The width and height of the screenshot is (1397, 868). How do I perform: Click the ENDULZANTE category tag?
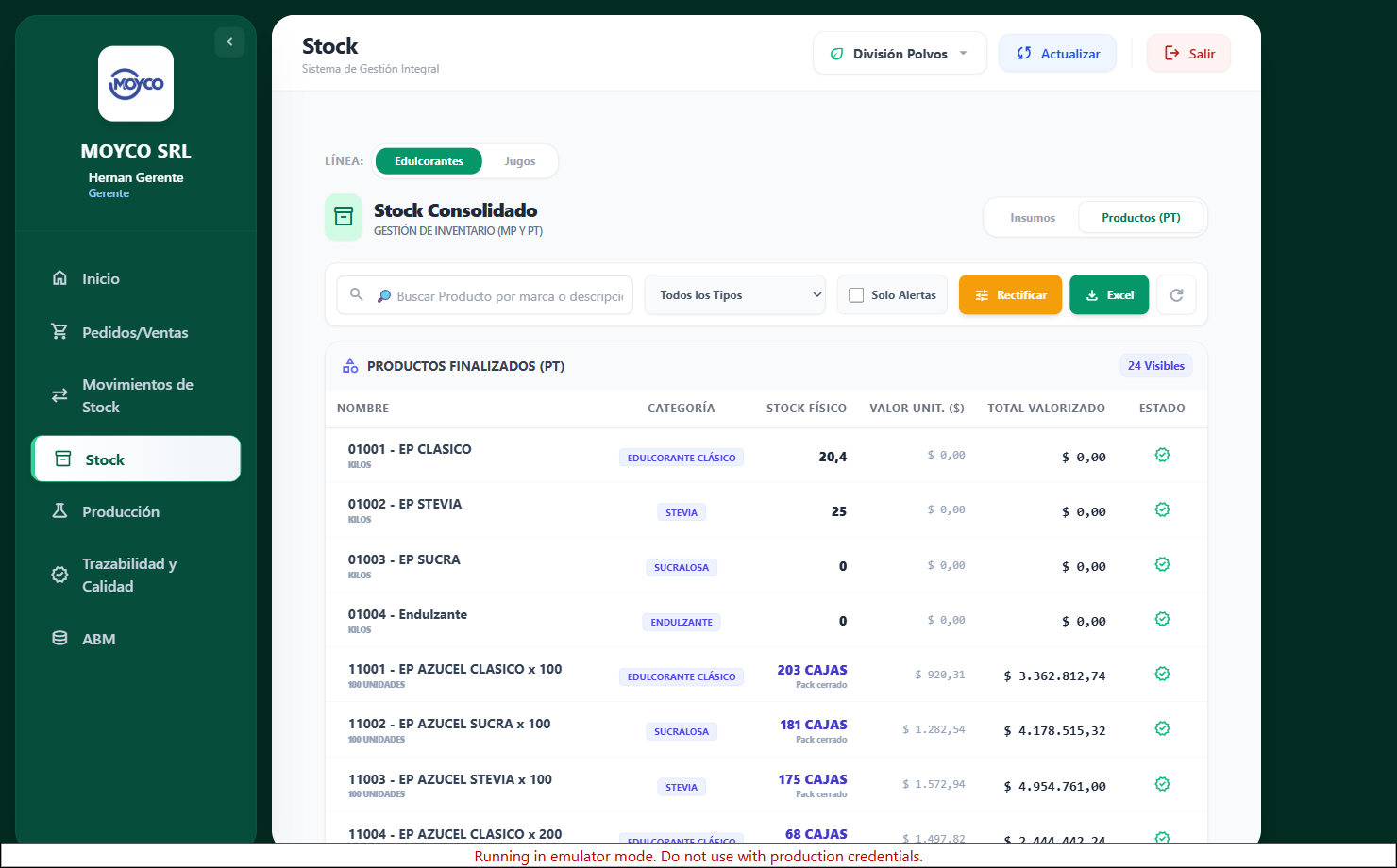tap(682, 623)
